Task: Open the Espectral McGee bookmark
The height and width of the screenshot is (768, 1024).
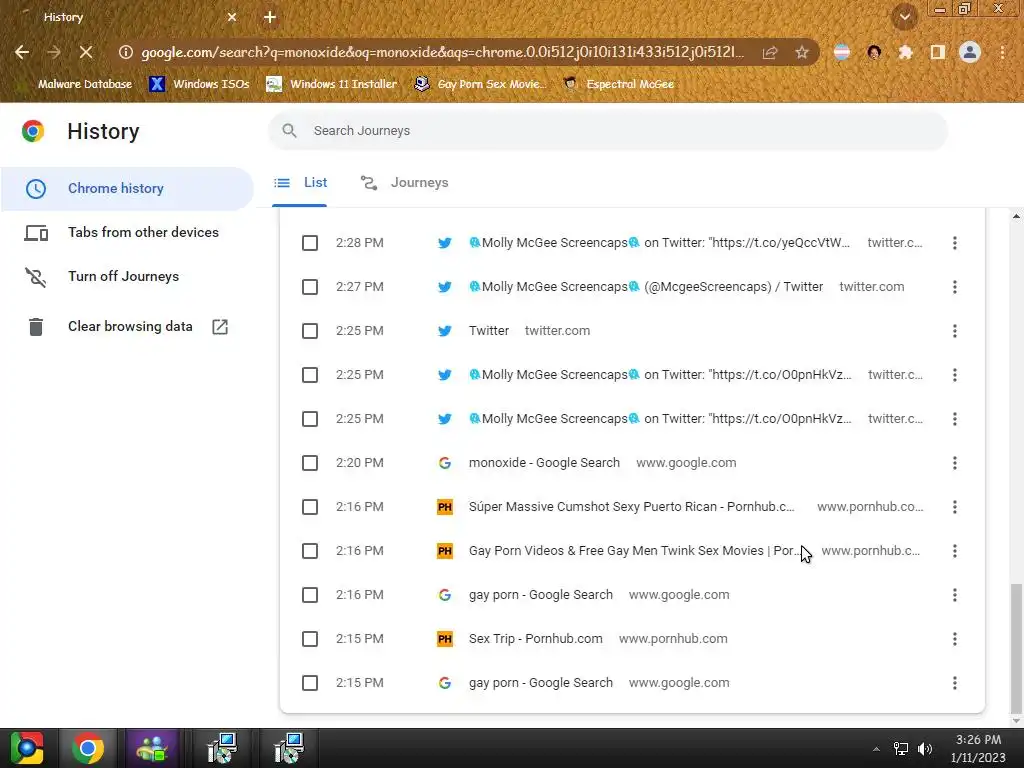Action: pos(618,84)
